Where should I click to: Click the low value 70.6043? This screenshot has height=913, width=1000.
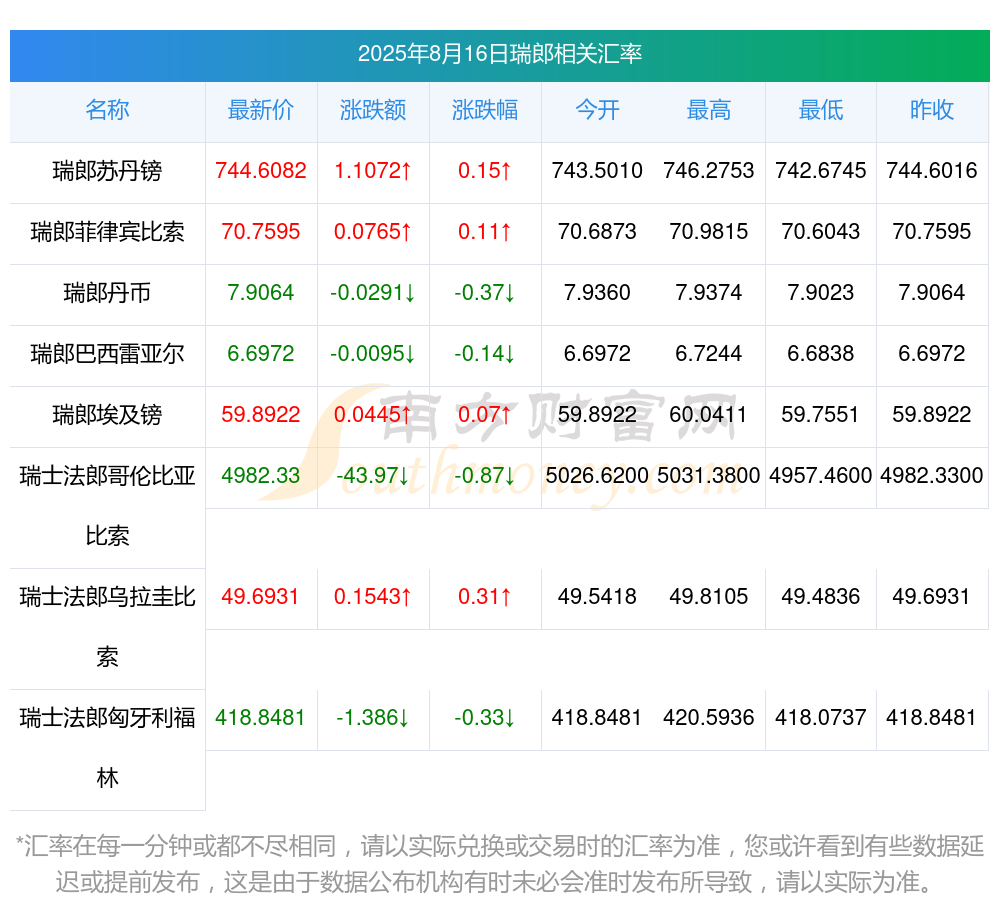point(821,231)
